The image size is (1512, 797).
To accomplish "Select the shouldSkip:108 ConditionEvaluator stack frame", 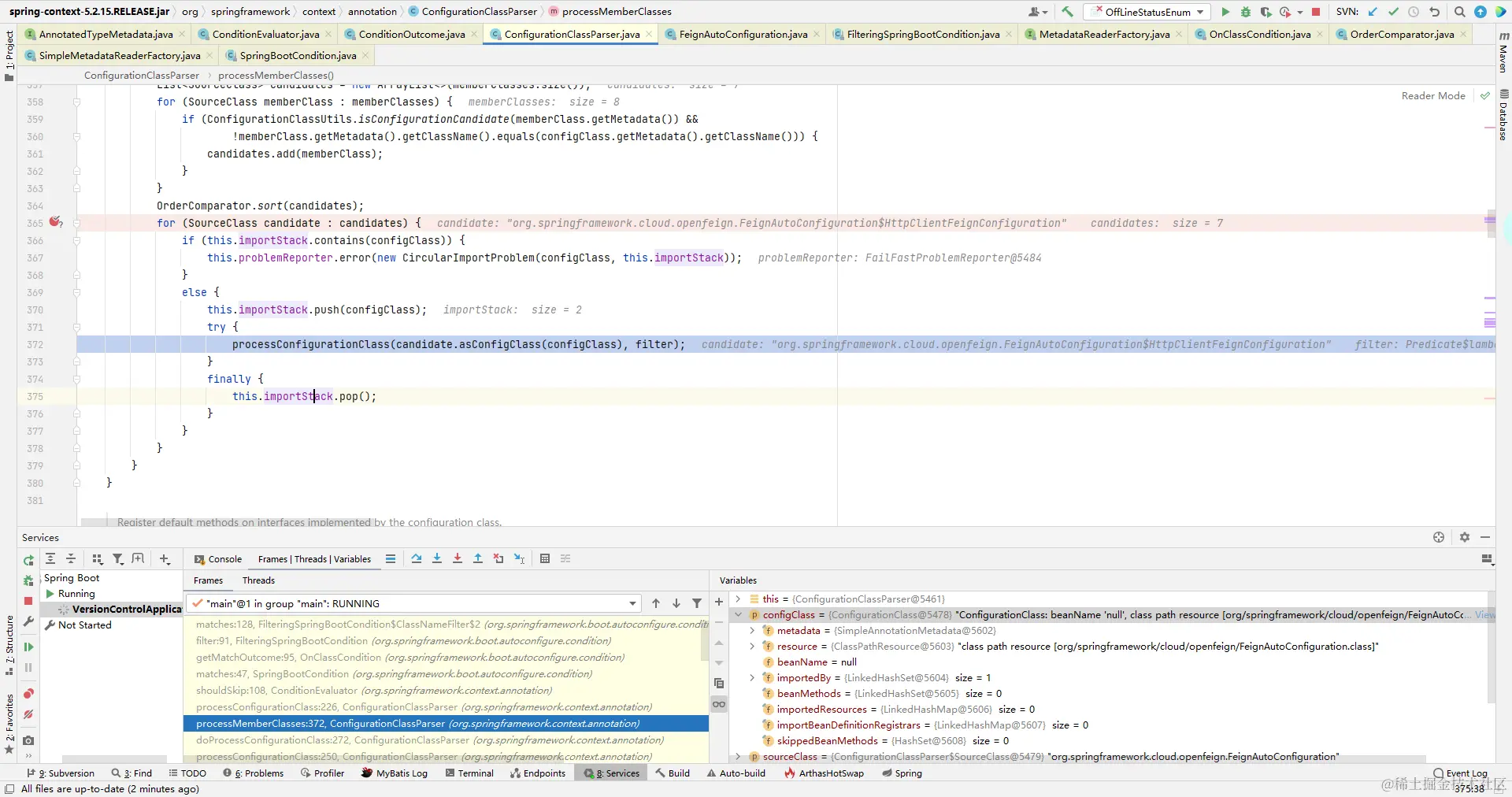I will 374,690.
